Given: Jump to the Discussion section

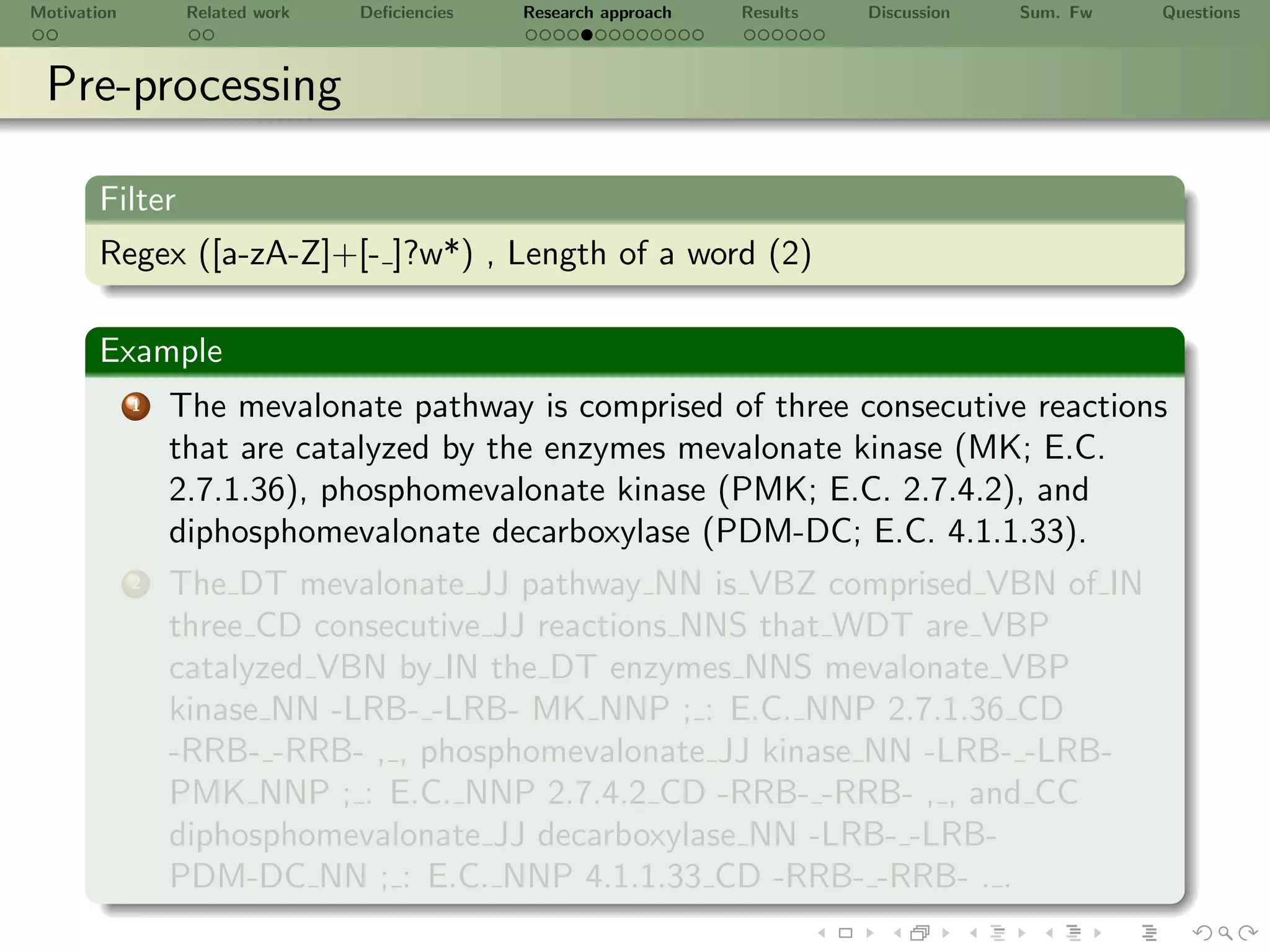Looking at the screenshot, I should 909,12.
